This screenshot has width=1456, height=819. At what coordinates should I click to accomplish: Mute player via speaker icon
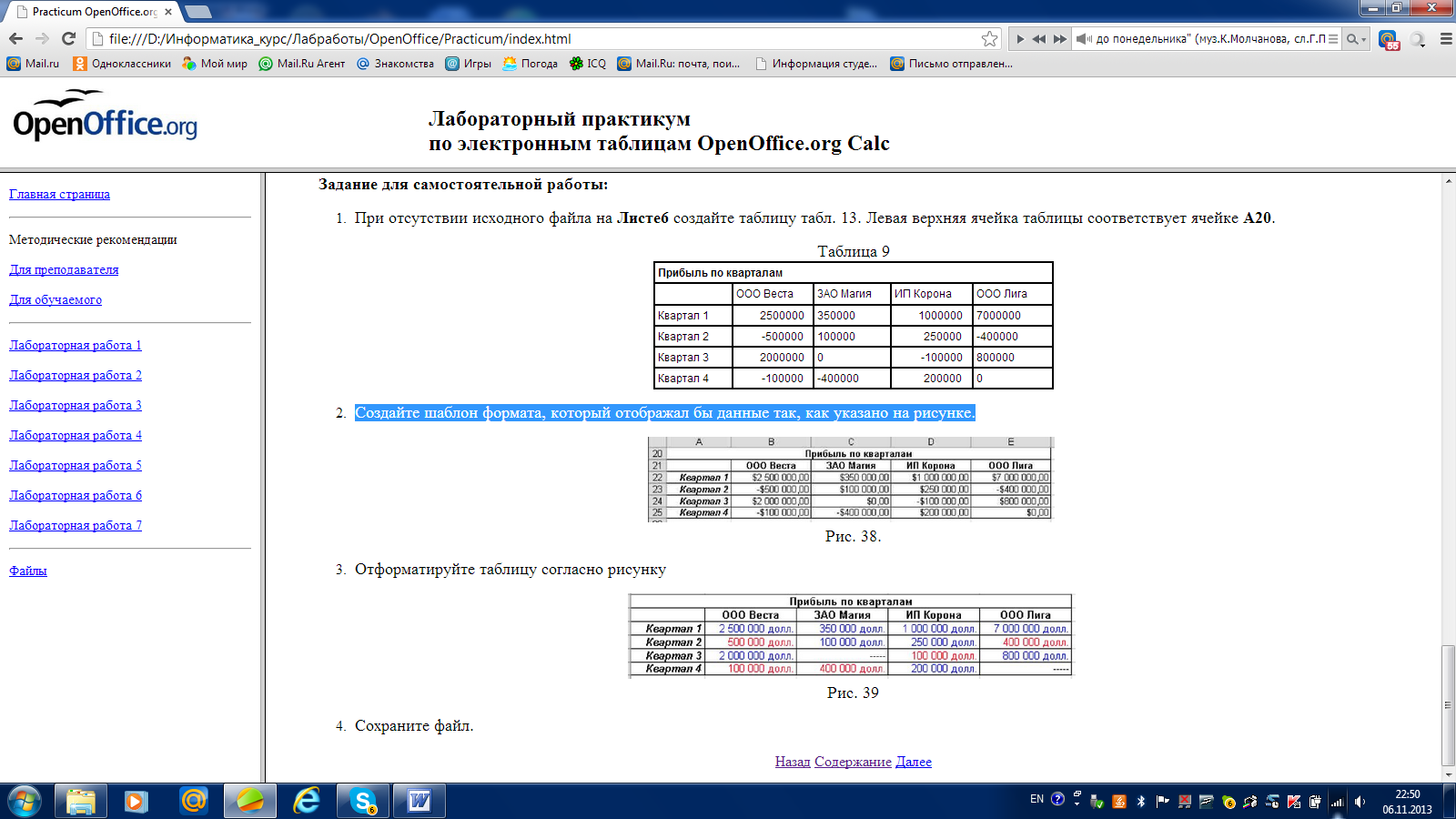point(1084,39)
